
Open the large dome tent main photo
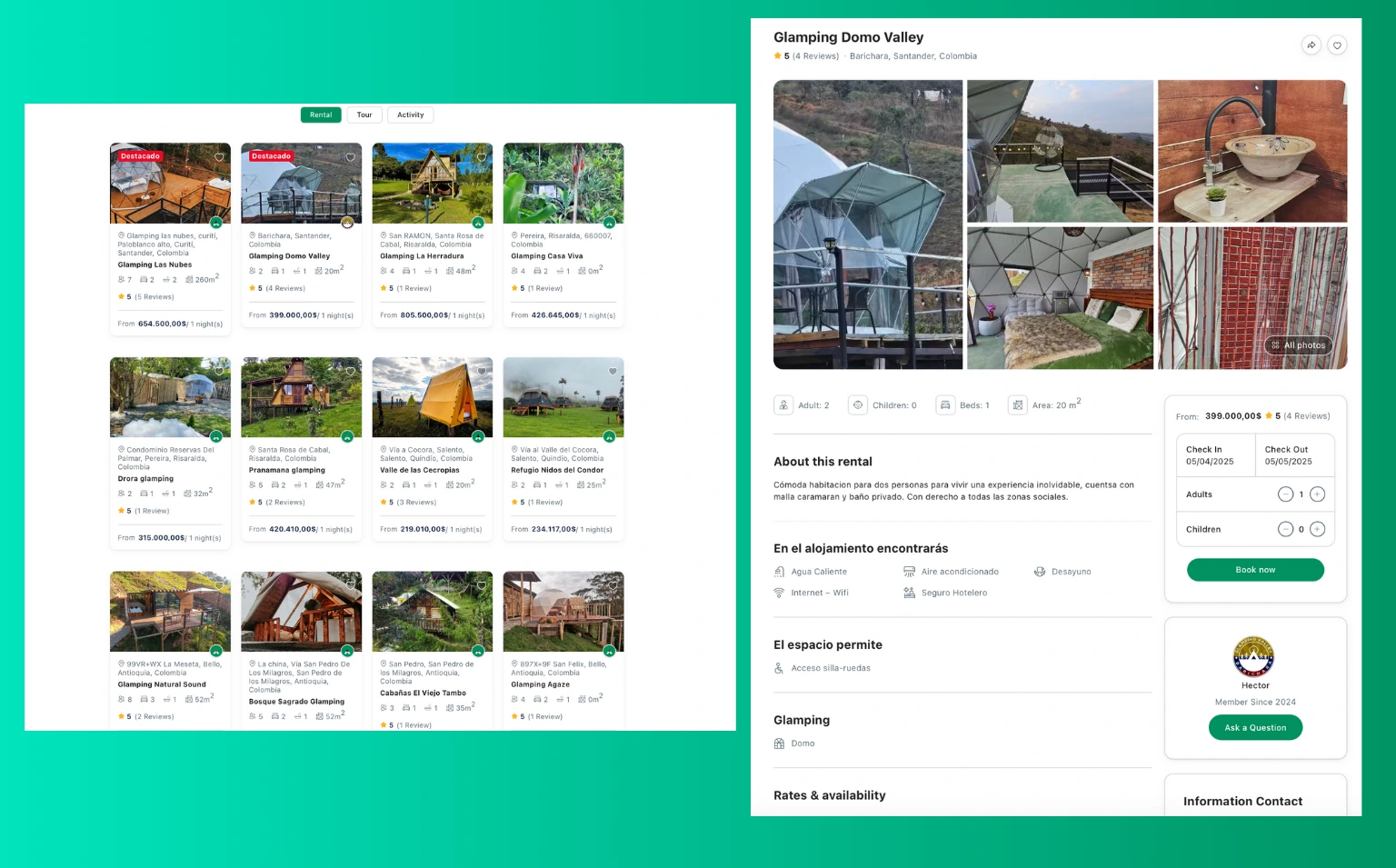868,224
